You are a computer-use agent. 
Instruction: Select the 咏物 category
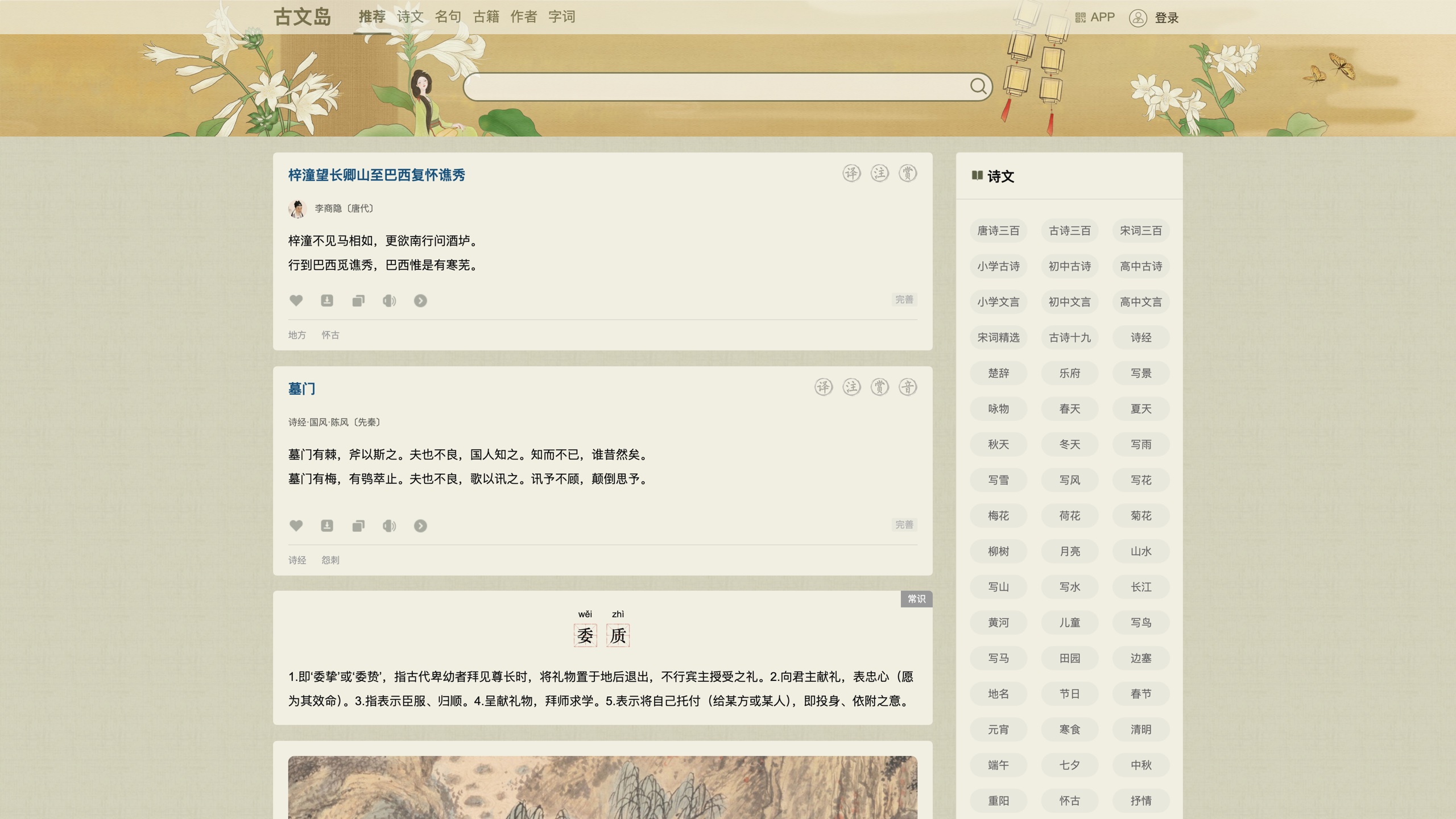point(998,409)
